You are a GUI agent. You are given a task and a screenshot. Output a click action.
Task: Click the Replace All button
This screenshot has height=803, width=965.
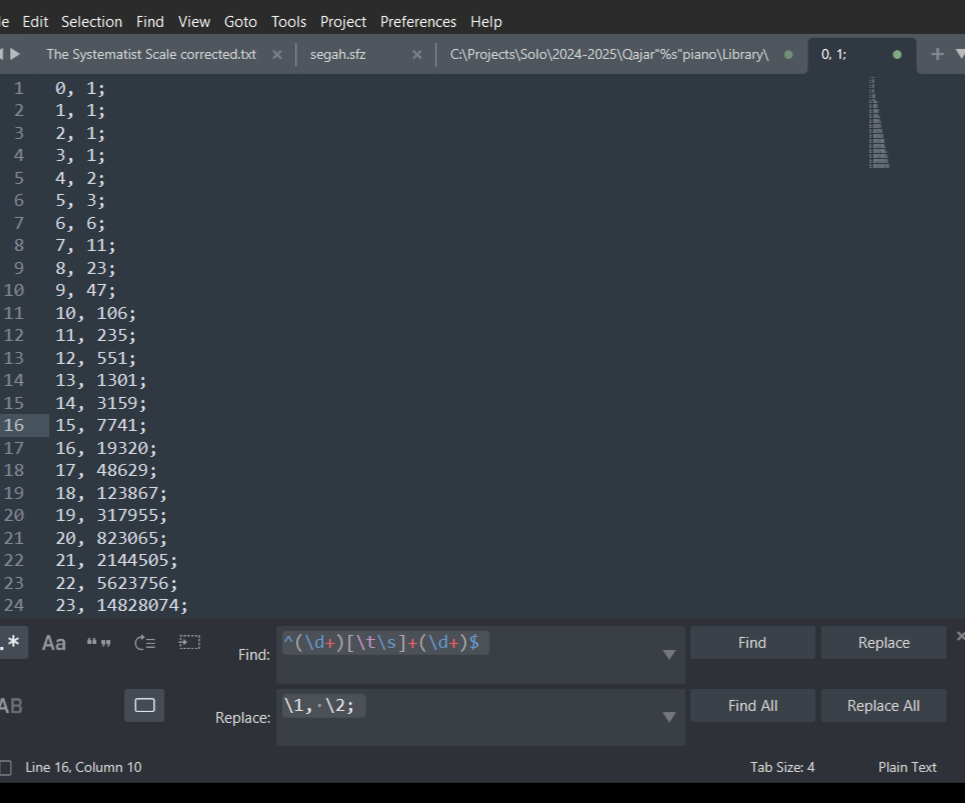883,706
